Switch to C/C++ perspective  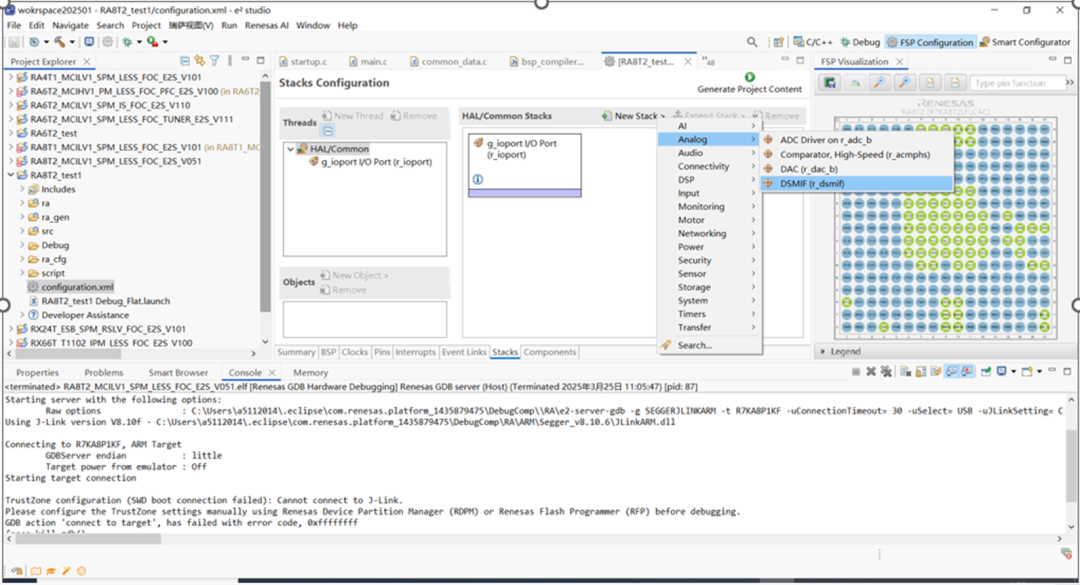tap(812, 42)
